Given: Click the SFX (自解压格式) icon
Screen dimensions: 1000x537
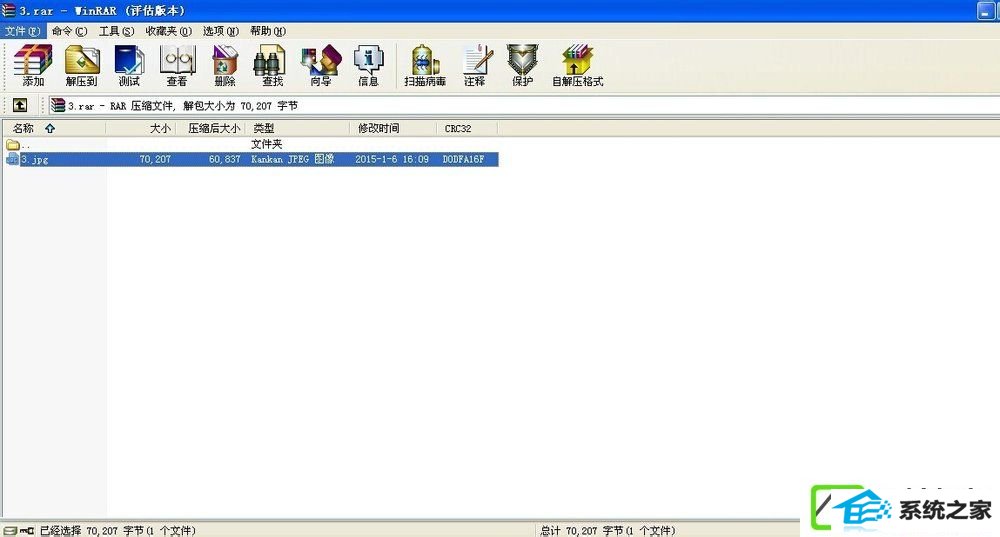Looking at the screenshot, I should [x=578, y=65].
